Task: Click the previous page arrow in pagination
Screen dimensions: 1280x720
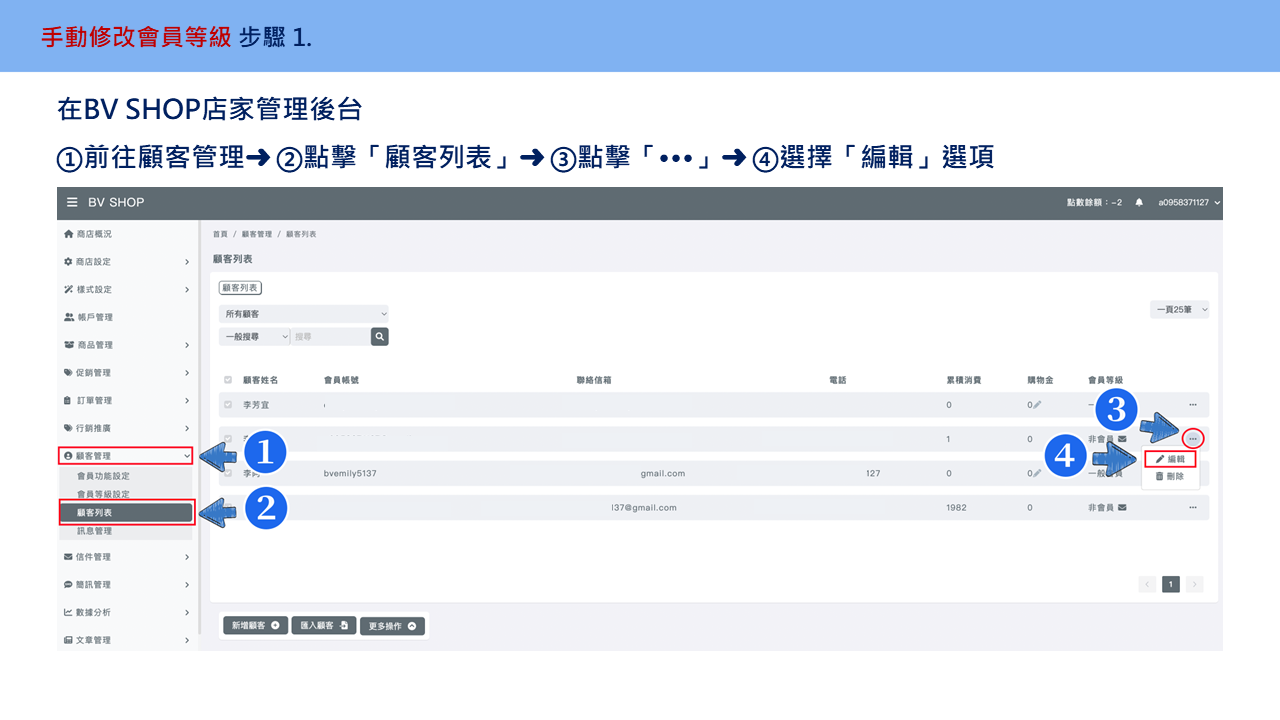Action: coord(1148,584)
